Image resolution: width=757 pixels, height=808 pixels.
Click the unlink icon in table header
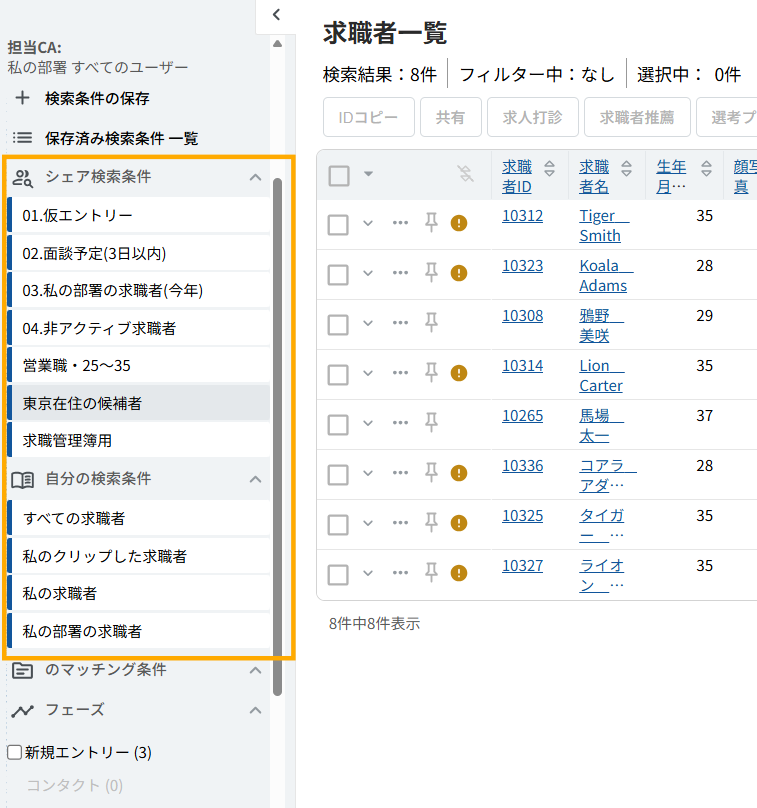click(466, 175)
